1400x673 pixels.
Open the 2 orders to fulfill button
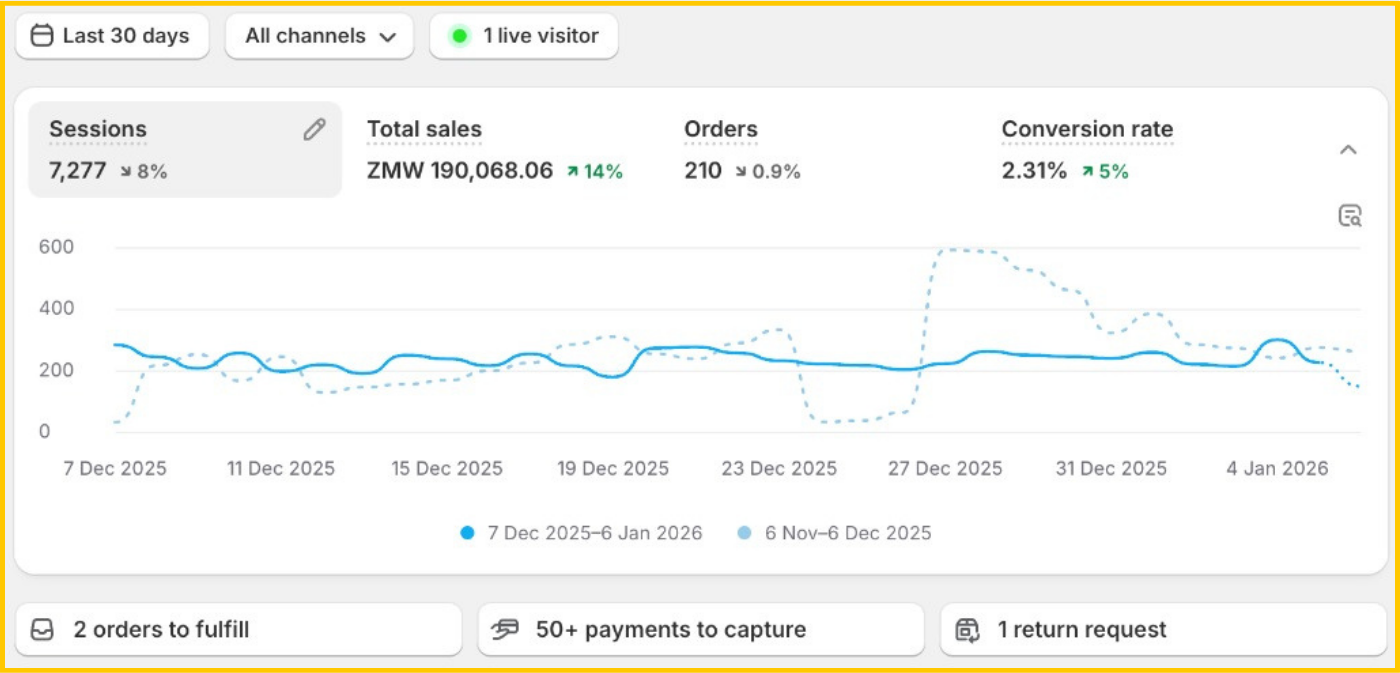[238, 630]
